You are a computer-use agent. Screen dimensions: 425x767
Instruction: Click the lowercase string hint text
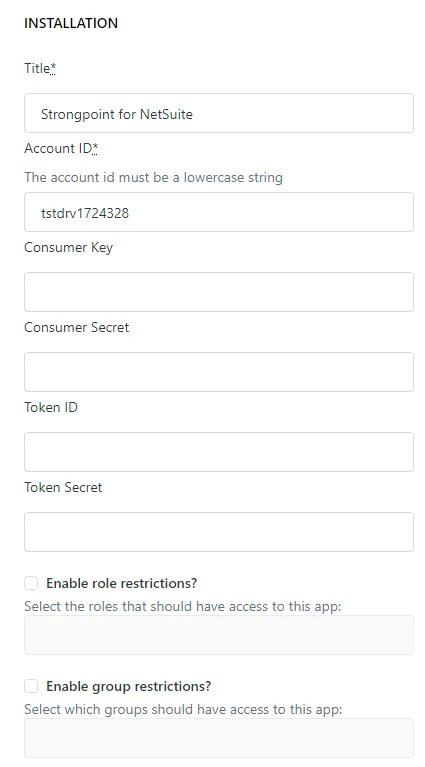click(154, 177)
